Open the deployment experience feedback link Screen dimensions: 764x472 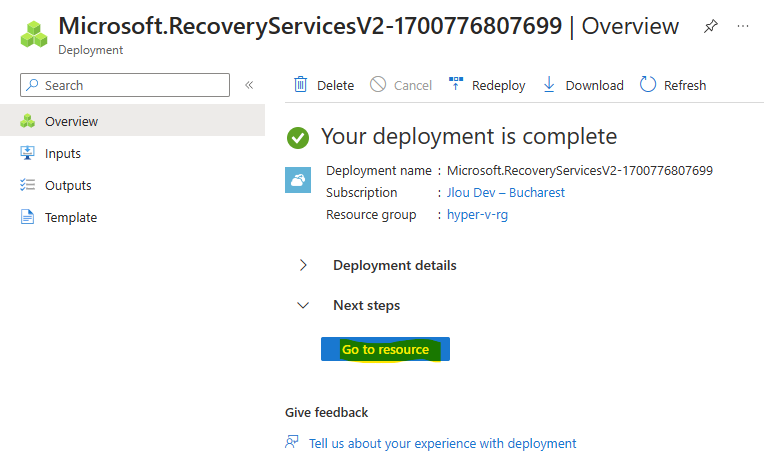442,443
